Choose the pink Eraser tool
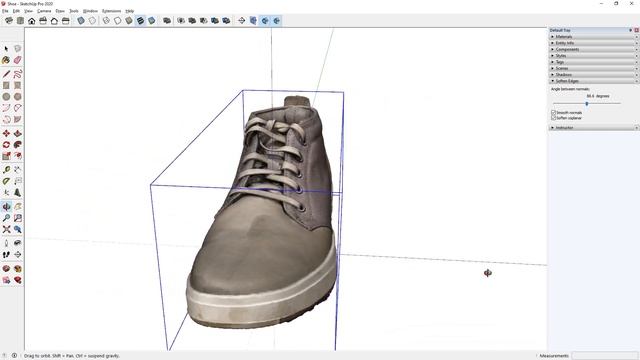Screen dimensions: 640x360 click(18, 60)
